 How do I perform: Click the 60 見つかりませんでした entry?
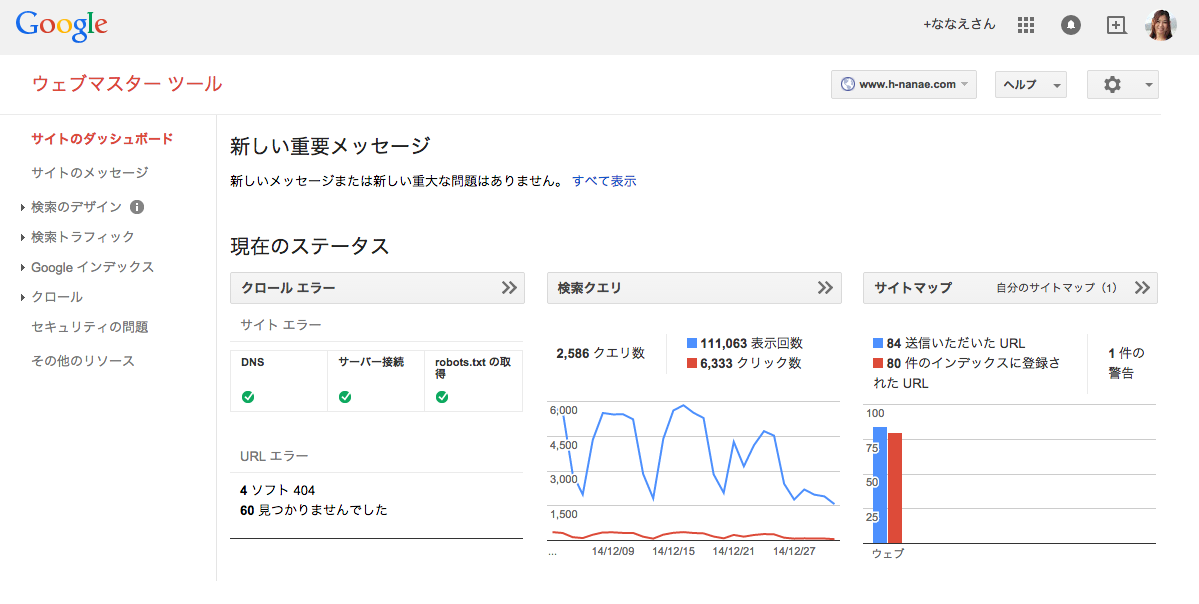point(314,510)
